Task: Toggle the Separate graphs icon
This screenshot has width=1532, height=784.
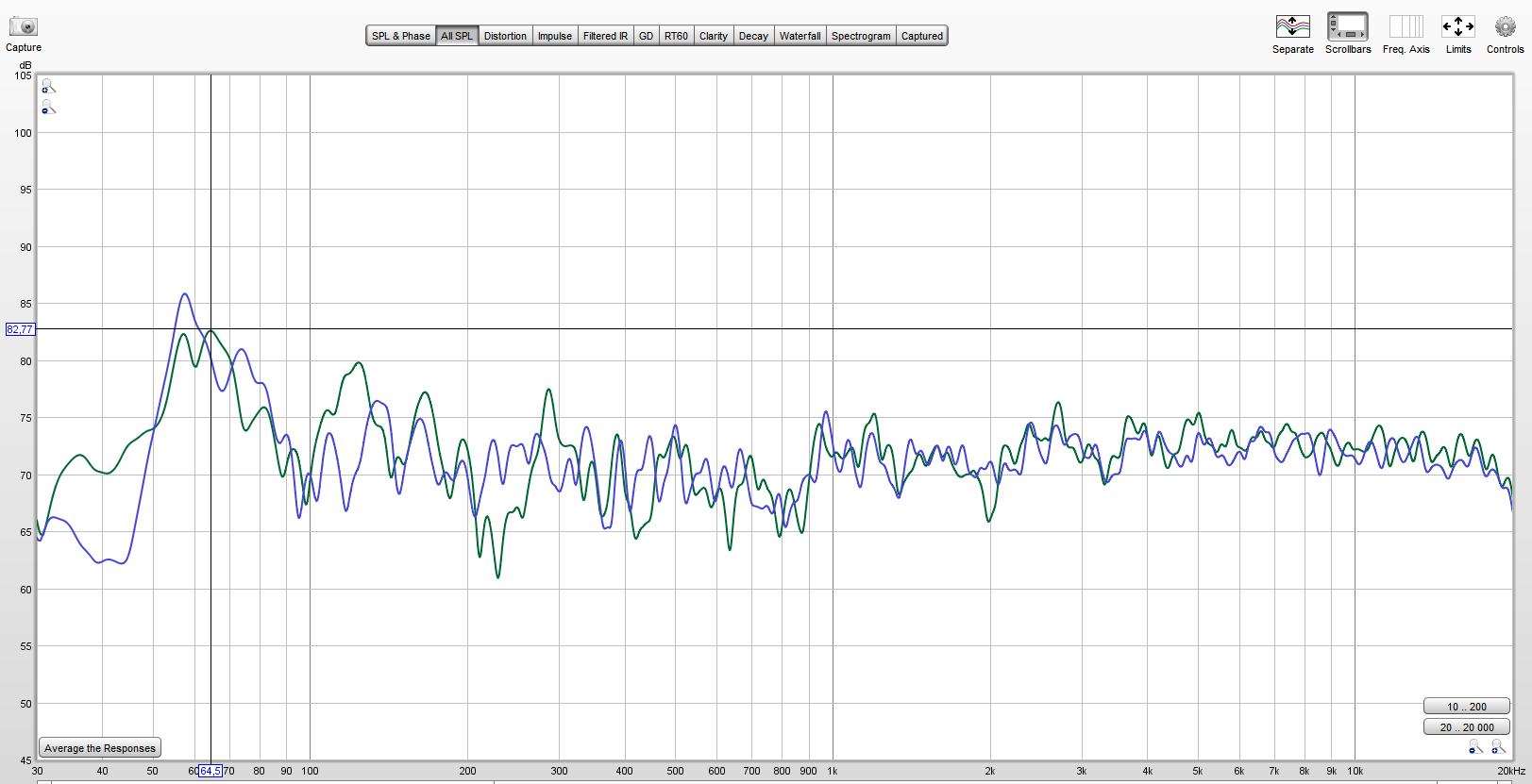Action: tap(1292, 26)
